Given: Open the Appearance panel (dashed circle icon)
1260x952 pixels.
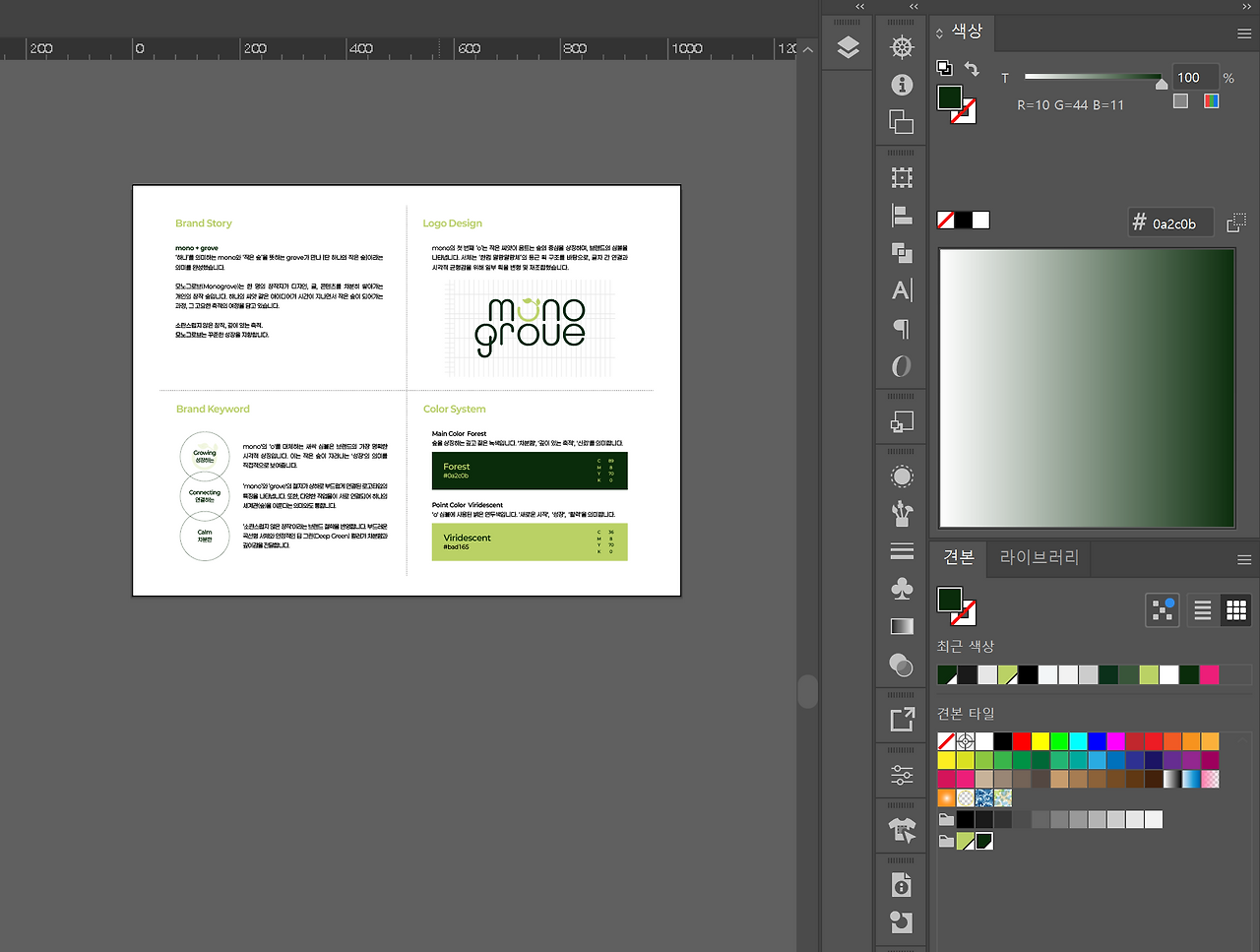Looking at the screenshot, I should 902,476.
